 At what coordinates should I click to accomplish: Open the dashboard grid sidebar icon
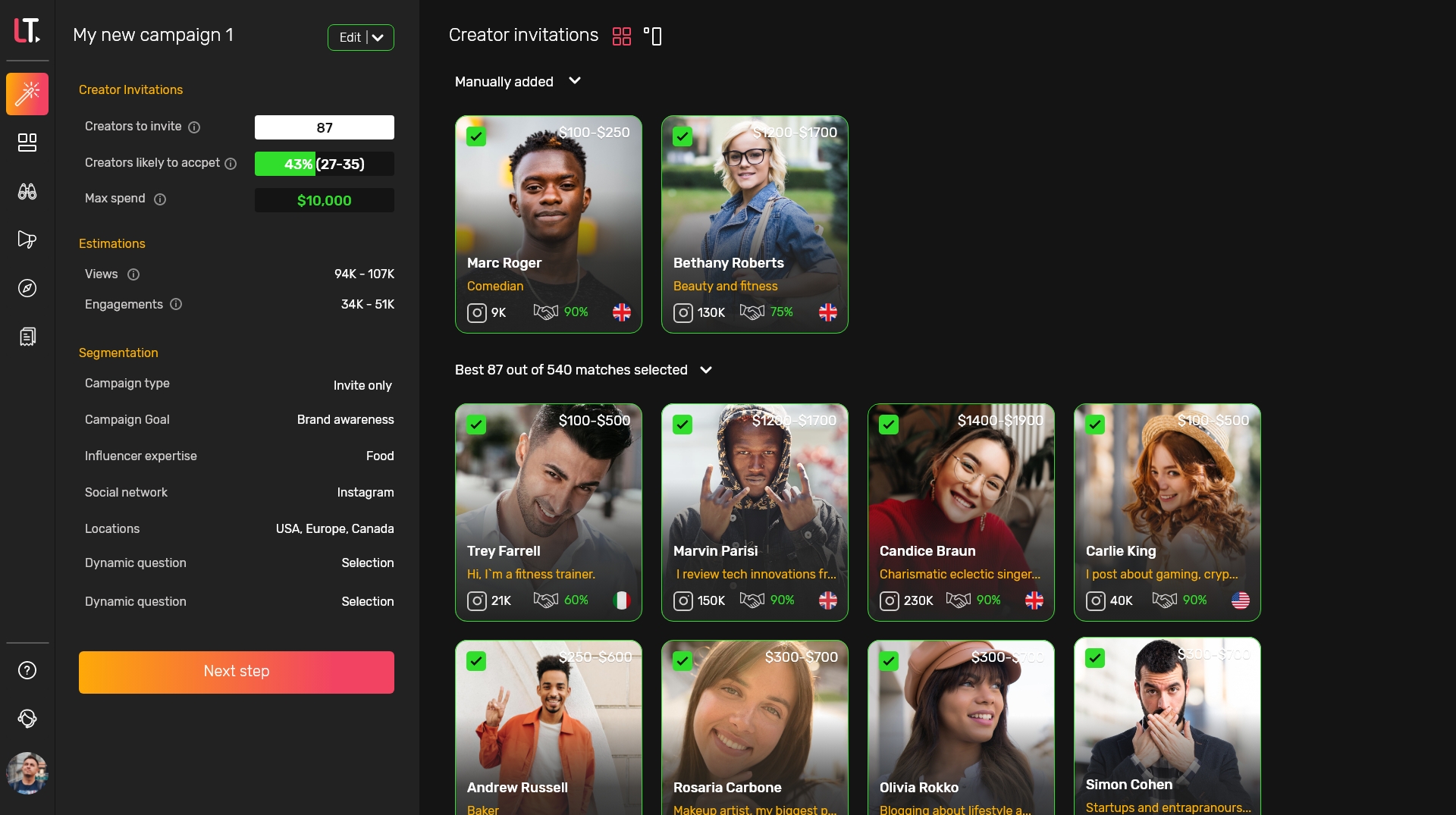click(x=27, y=143)
